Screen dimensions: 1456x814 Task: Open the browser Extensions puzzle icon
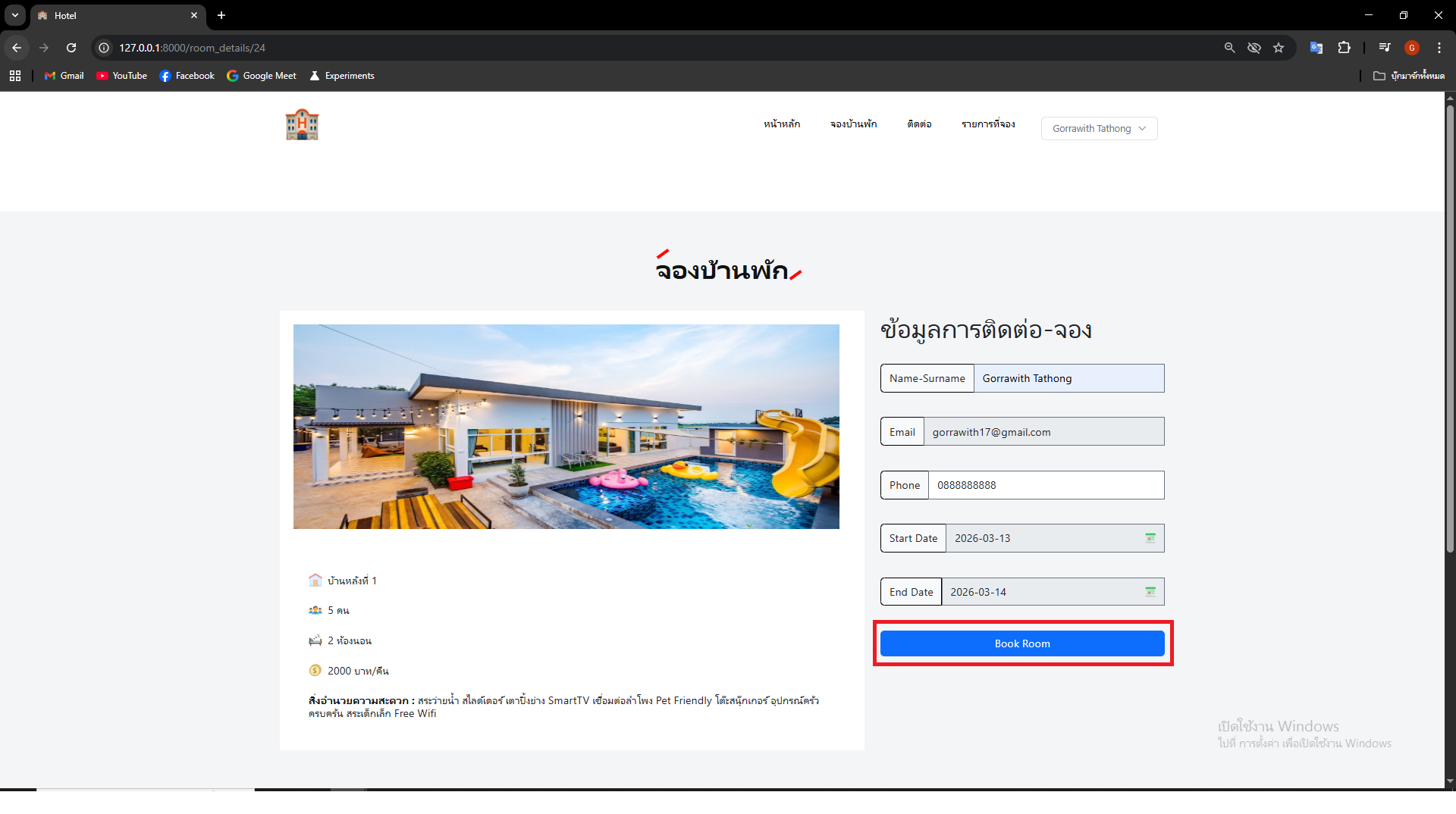tap(1344, 48)
